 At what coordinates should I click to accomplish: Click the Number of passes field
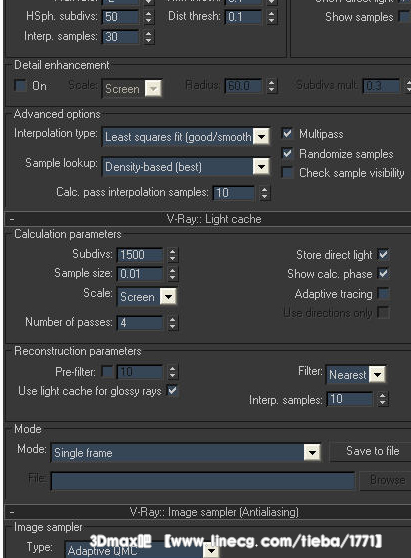coord(140,323)
